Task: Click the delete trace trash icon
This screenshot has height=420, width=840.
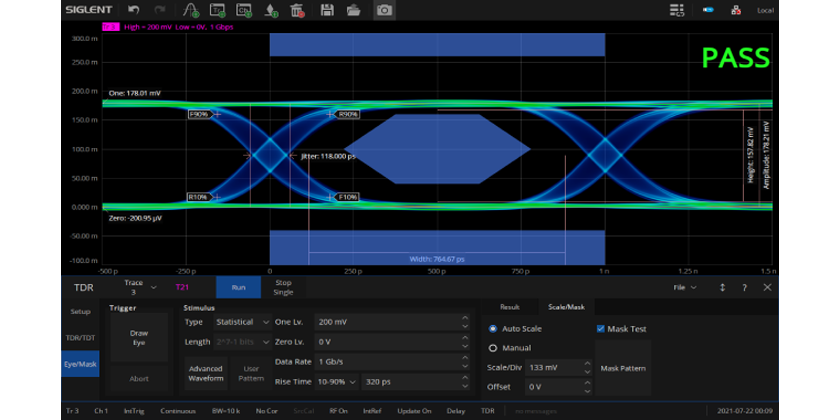Action: (x=298, y=10)
